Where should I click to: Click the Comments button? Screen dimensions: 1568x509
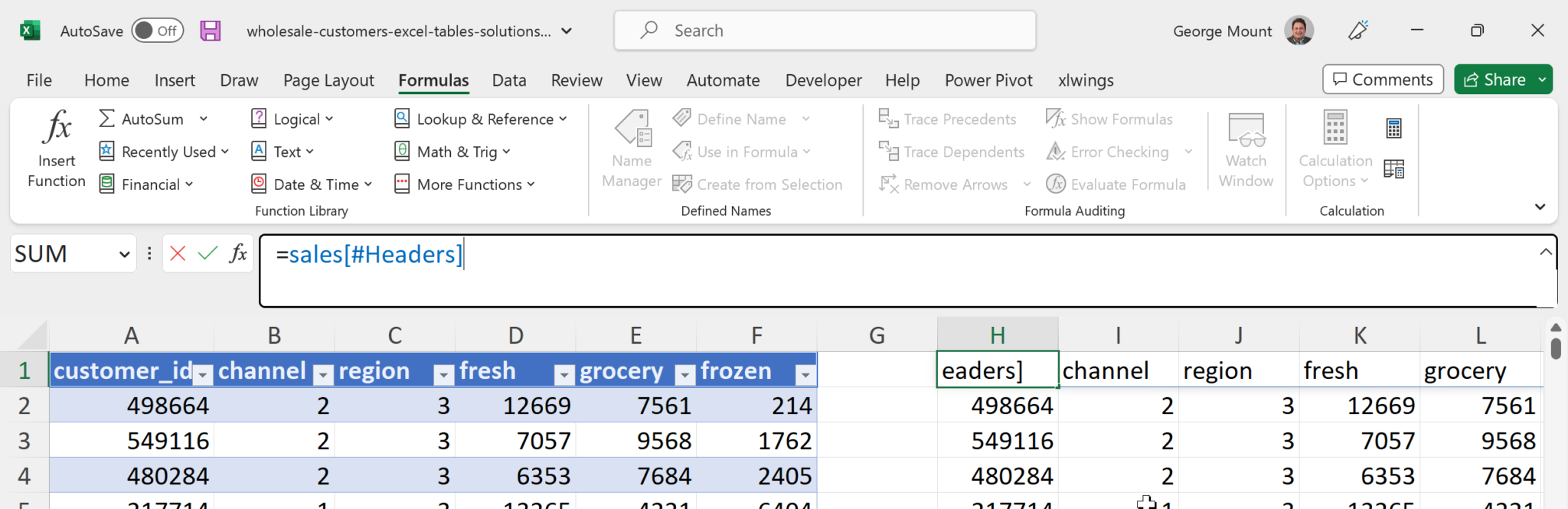tap(1383, 80)
